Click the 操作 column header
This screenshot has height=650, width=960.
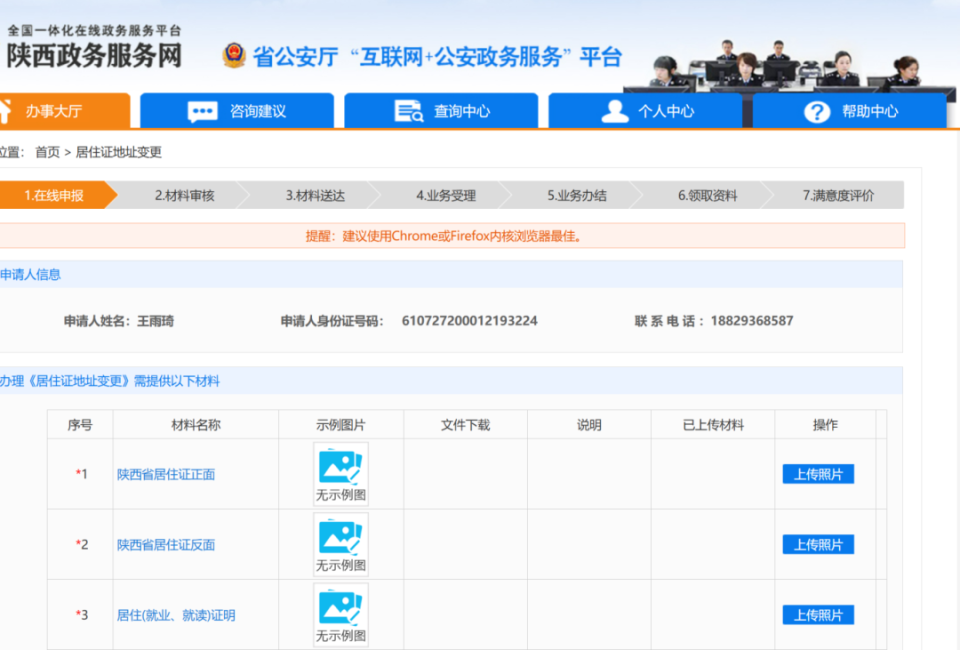tap(825, 425)
